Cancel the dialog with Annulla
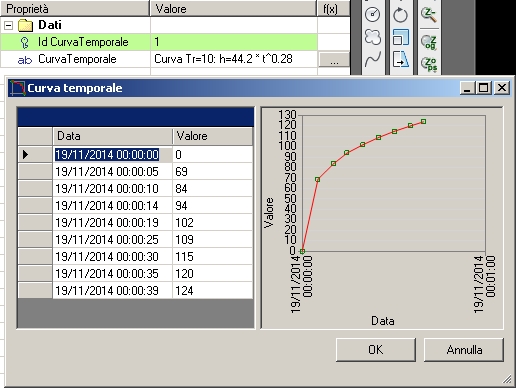 point(464,350)
